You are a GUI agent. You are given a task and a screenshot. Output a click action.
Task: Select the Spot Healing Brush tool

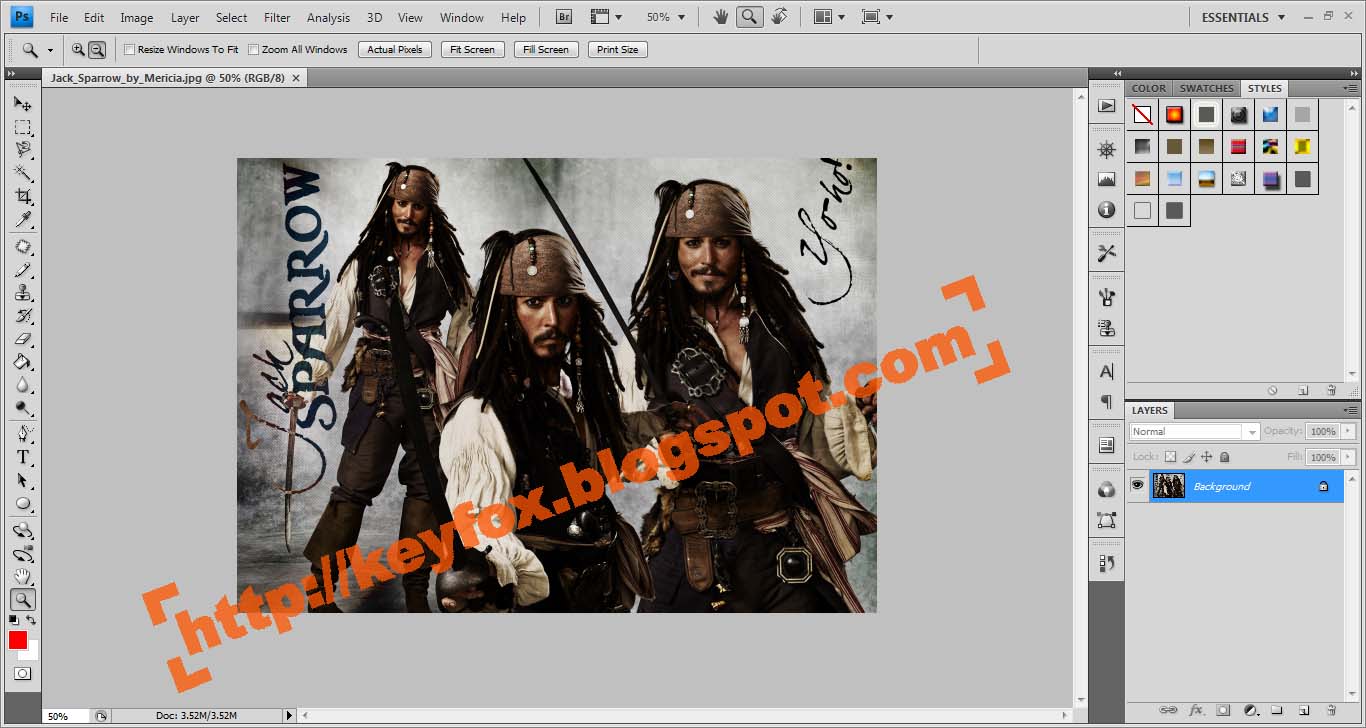coord(22,247)
